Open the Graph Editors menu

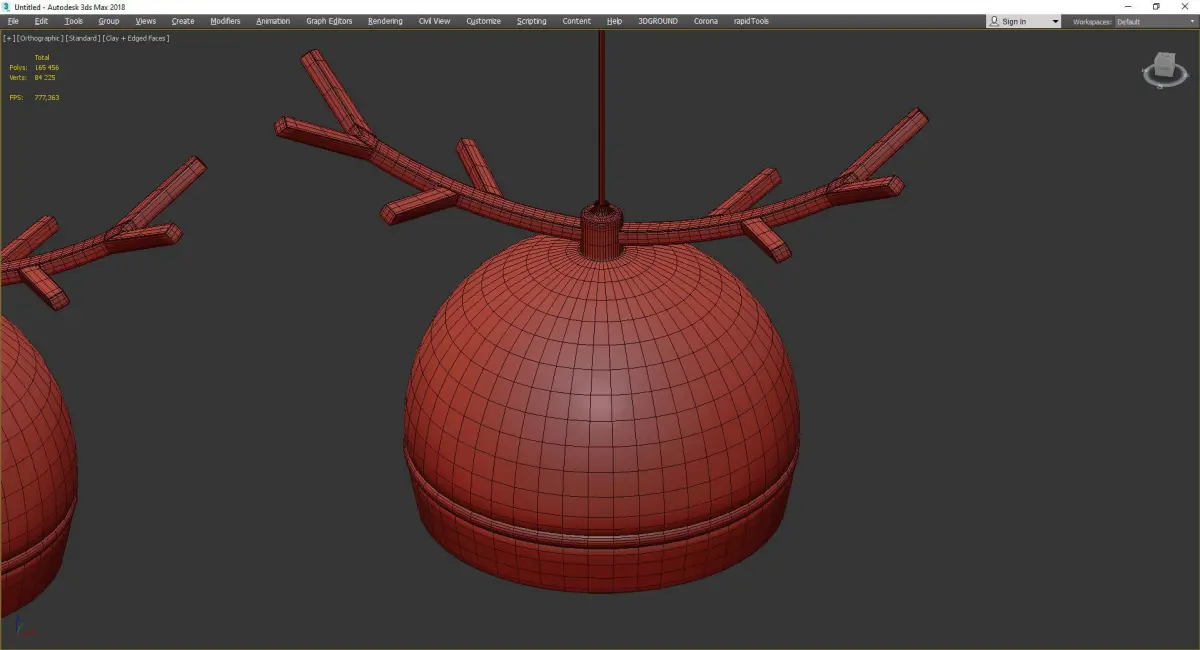(329, 21)
